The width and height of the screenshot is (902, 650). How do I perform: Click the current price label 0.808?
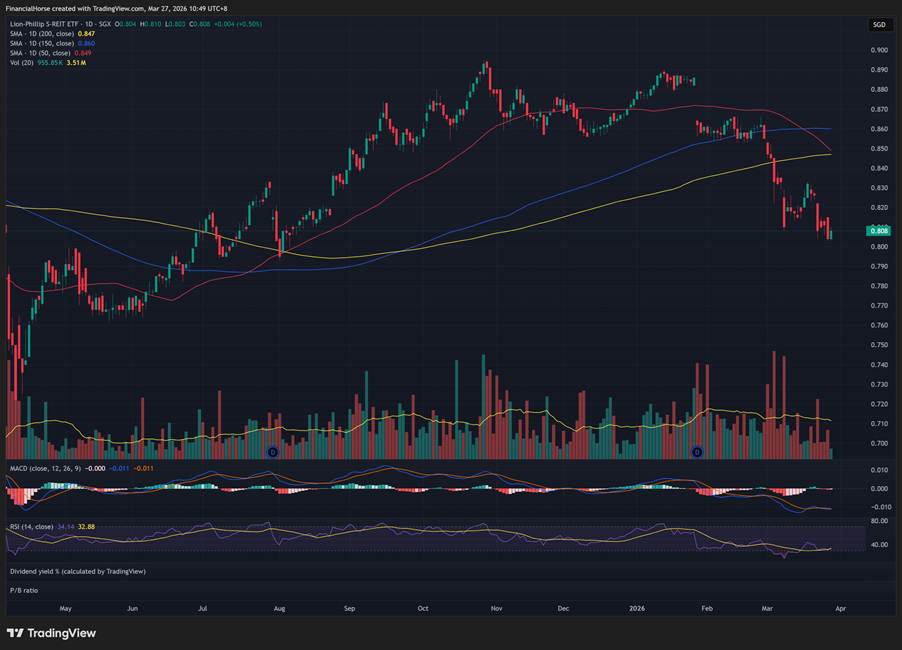click(x=880, y=231)
